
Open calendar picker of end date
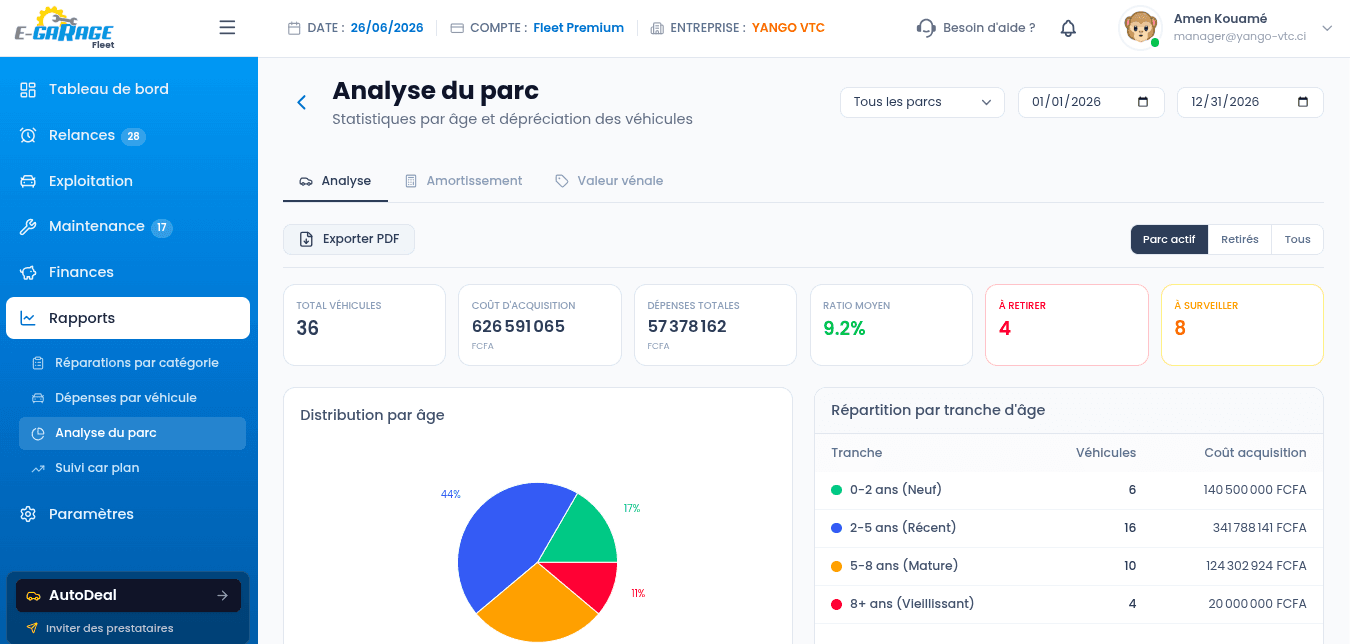click(x=1303, y=102)
